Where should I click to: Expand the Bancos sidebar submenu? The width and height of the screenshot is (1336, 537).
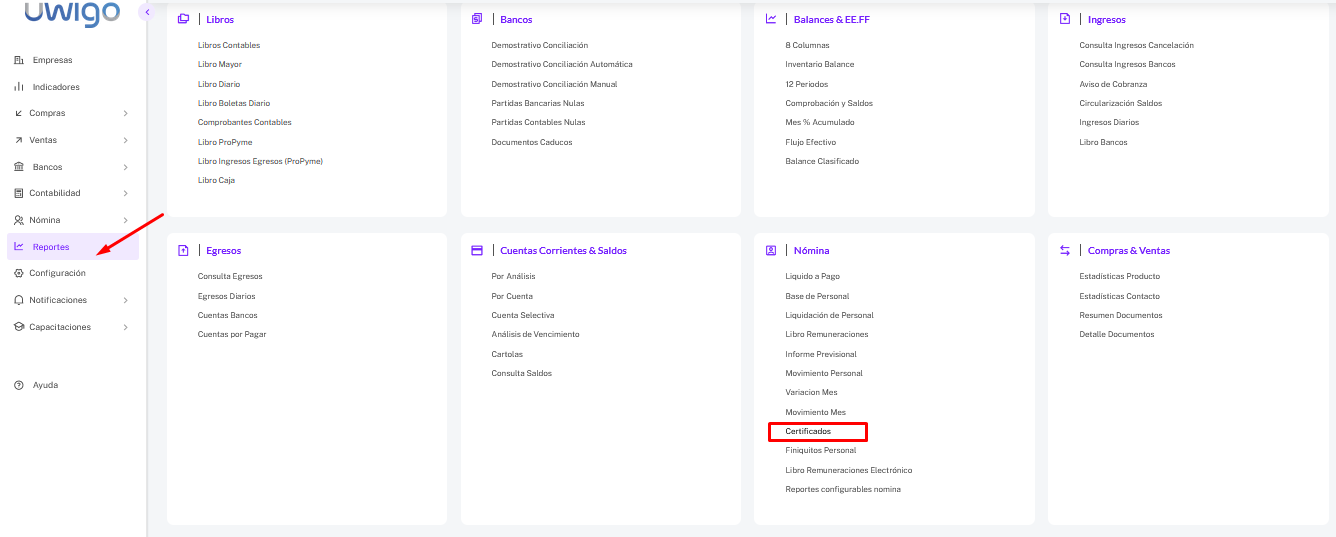coord(125,167)
